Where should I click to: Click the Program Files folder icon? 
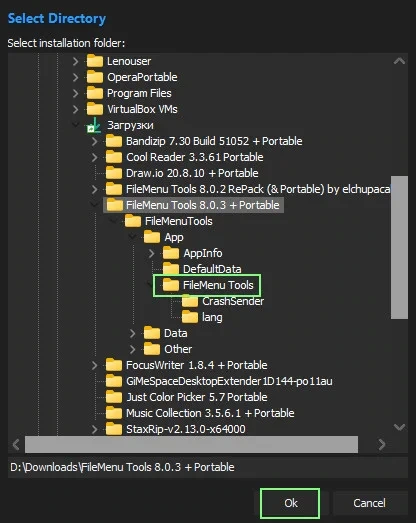point(95,93)
